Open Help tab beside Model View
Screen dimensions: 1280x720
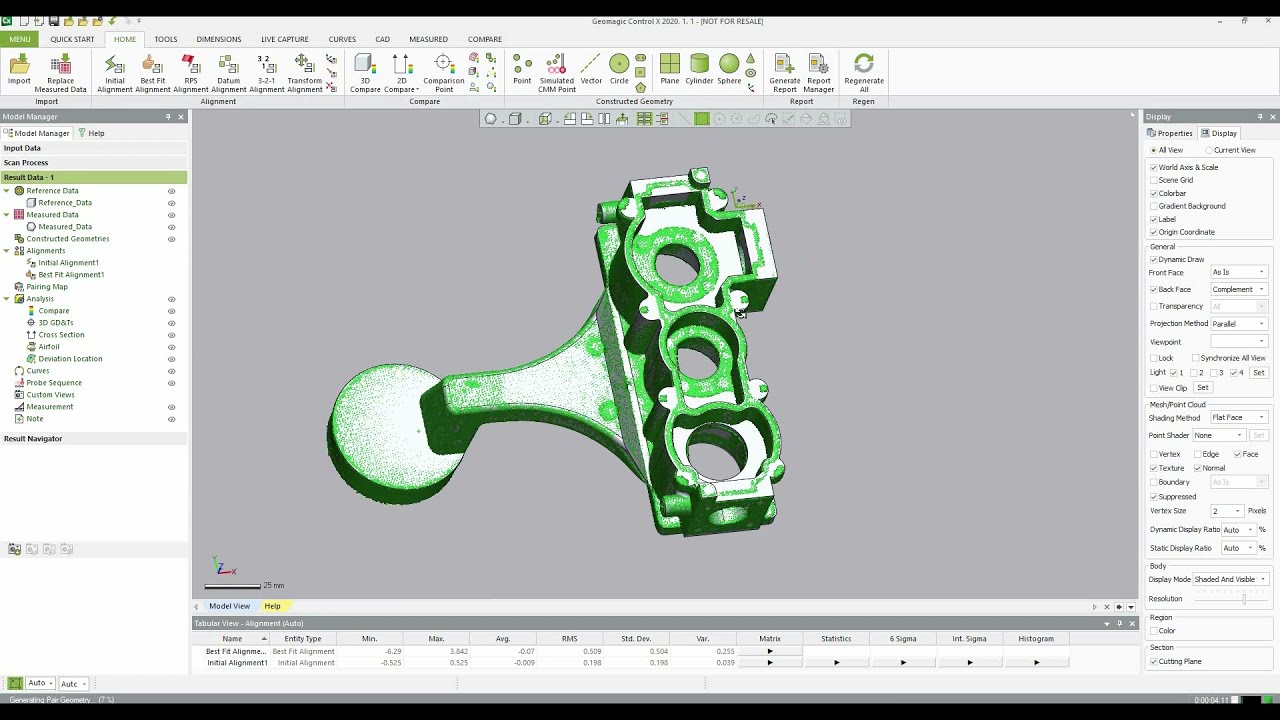[272, 606]
